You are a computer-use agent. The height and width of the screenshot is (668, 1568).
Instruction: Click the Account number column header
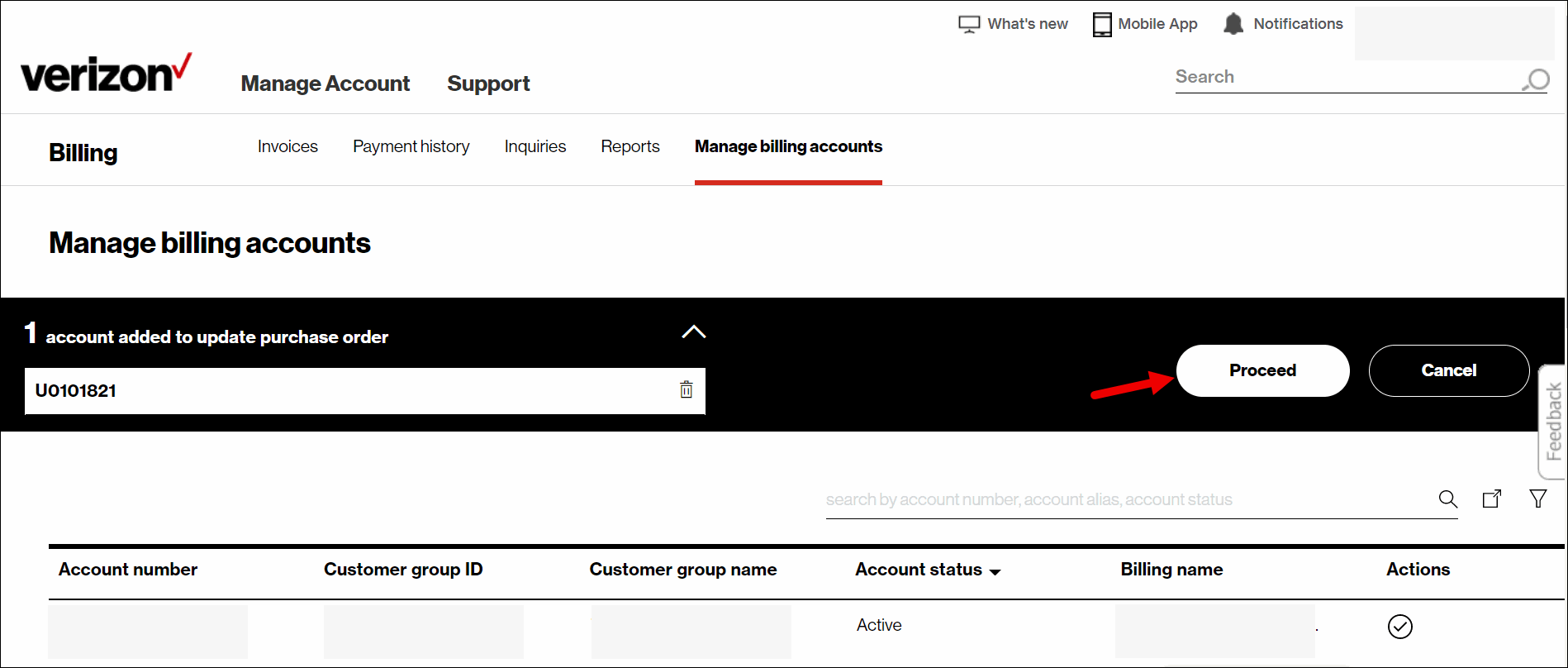[x=128, y=570]
